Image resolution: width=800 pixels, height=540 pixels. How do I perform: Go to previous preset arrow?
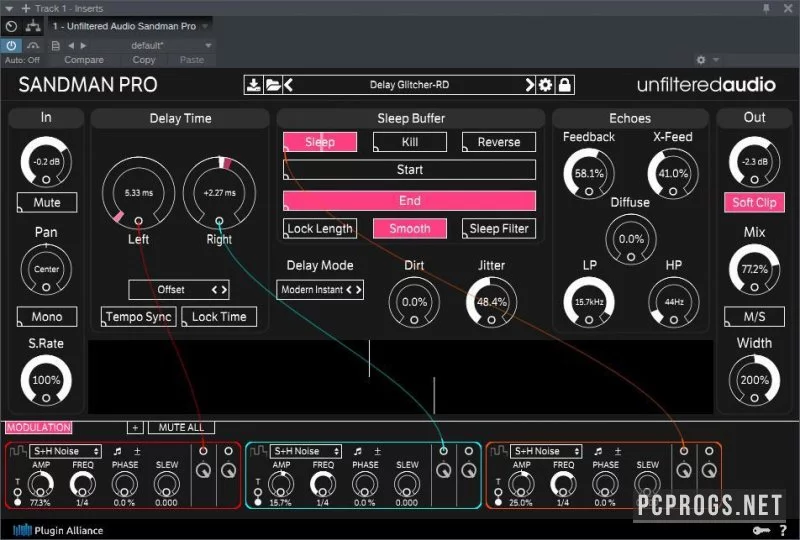pos(288,85)
